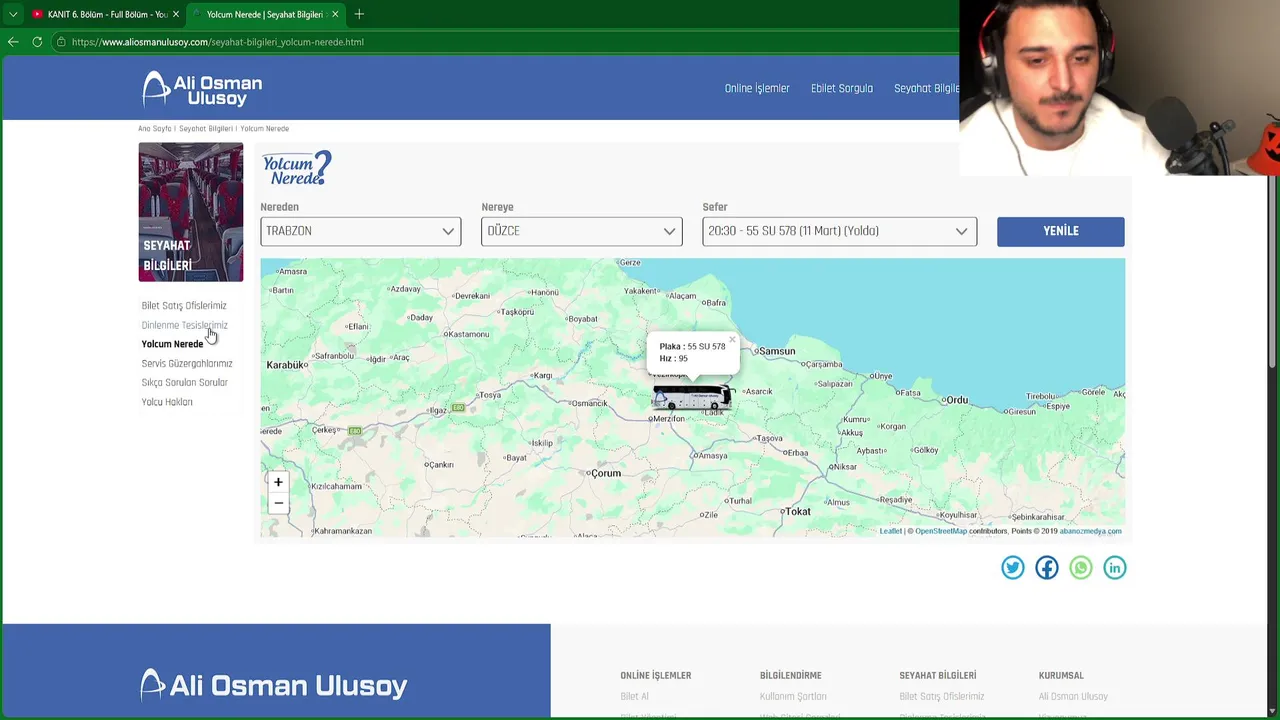
Task: Select Yolcum Nerede in the sidebar
Action: point(172,344)
